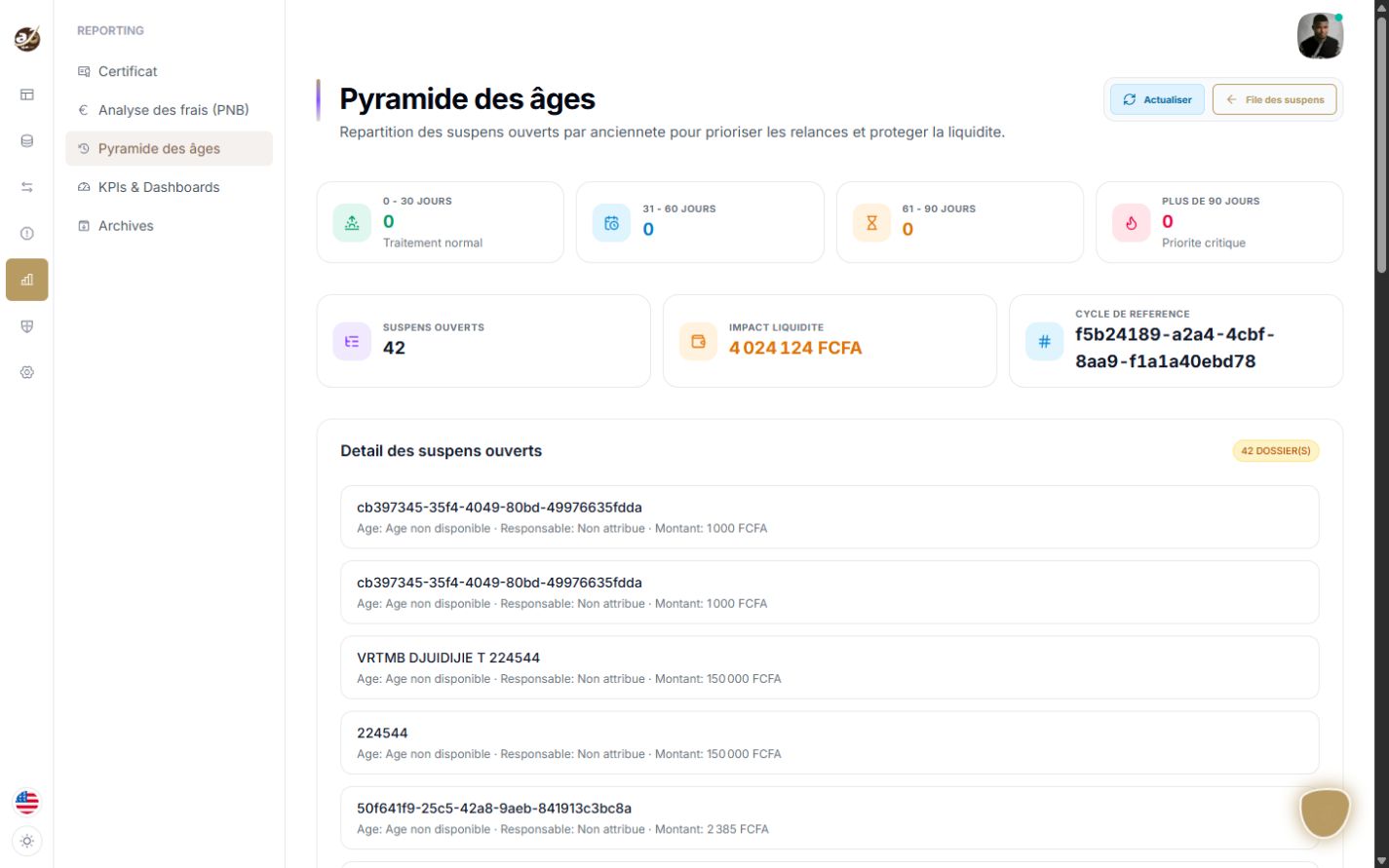The width and height of the screenshot is (1389, 868).
Task: Open Certificat in the Reporting menu
Action: 169,71
